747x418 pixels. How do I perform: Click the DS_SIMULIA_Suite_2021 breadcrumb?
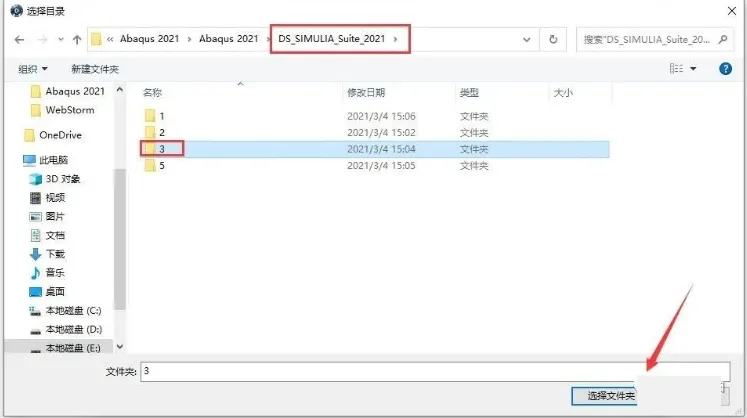[x=332, y=39]
